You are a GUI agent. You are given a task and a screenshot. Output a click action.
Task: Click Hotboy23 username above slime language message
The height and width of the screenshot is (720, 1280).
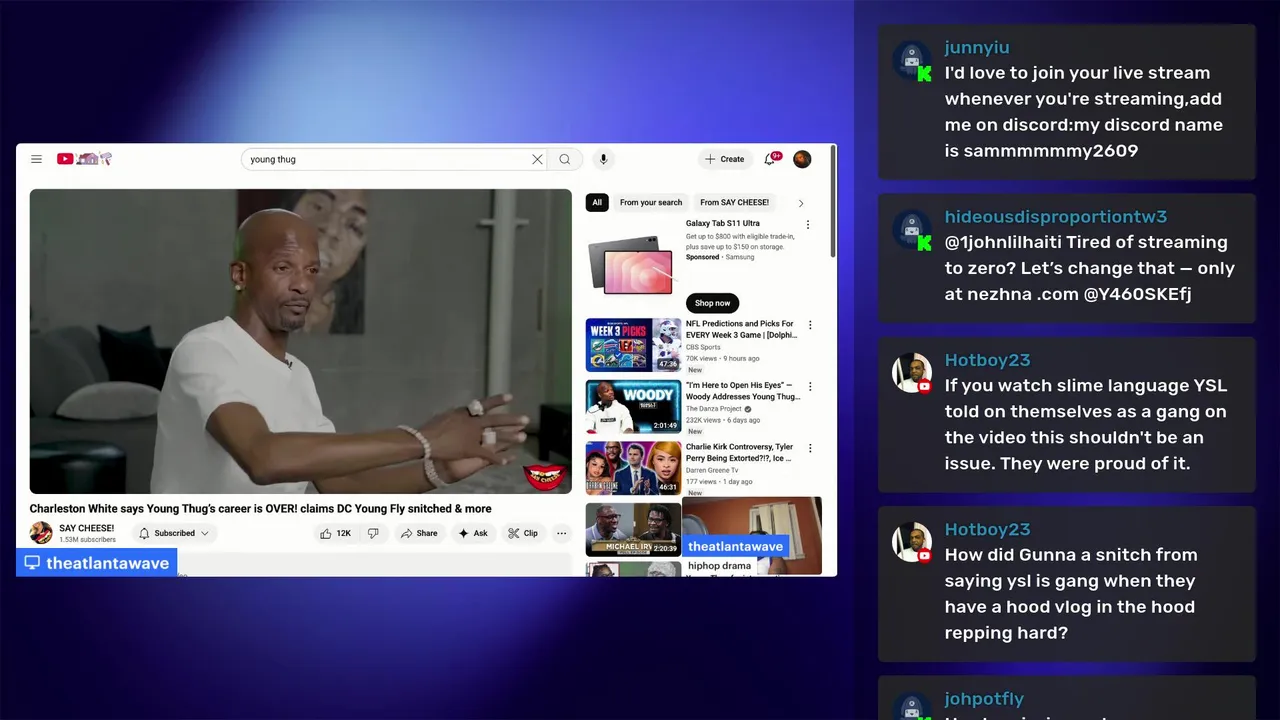(987, 360)
